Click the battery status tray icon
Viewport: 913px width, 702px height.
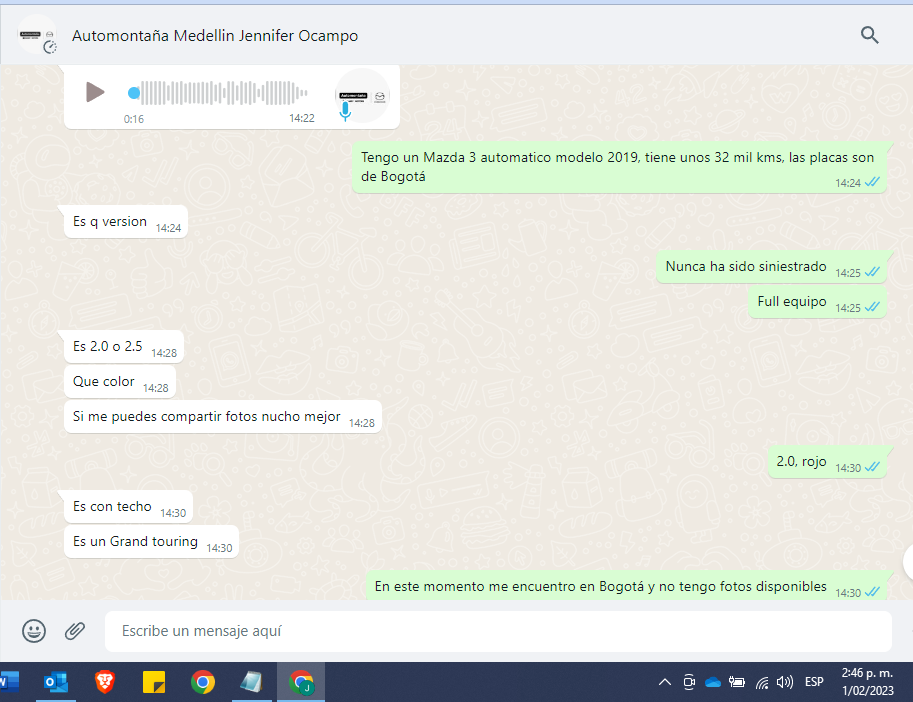tap(737, 682)
